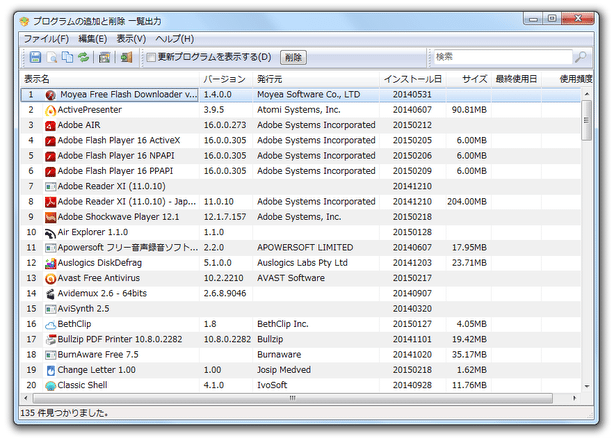Screen dimensions: 614x441
Task: Click the print preview magnifier page icon
Action: 52,58
